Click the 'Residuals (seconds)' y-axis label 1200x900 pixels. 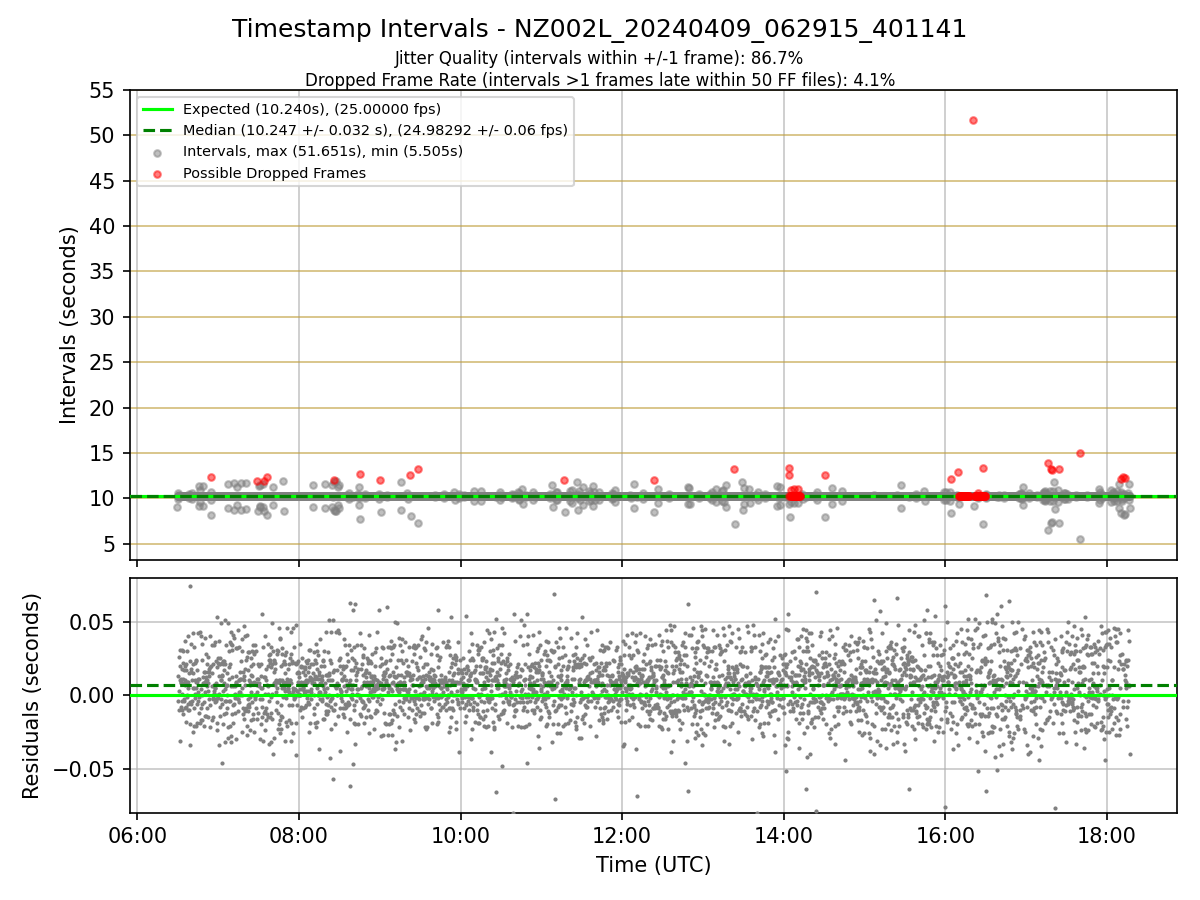tap(31, 696)
